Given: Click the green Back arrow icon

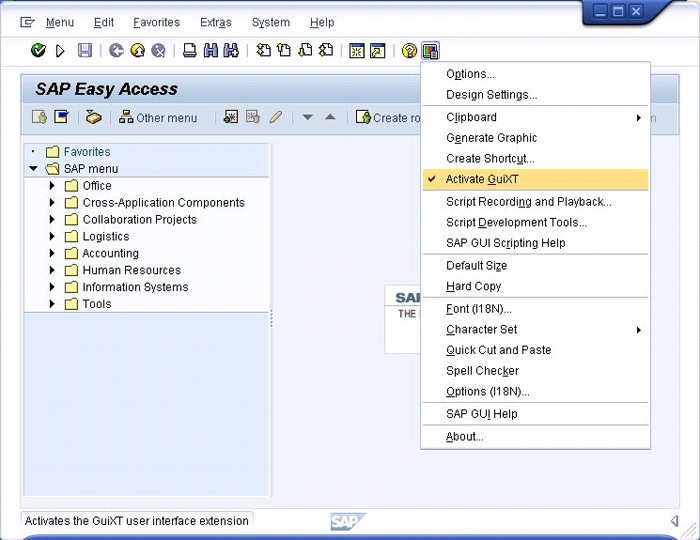Looking at the screenshot, I should pyautogui.click(x=117, y=50).
